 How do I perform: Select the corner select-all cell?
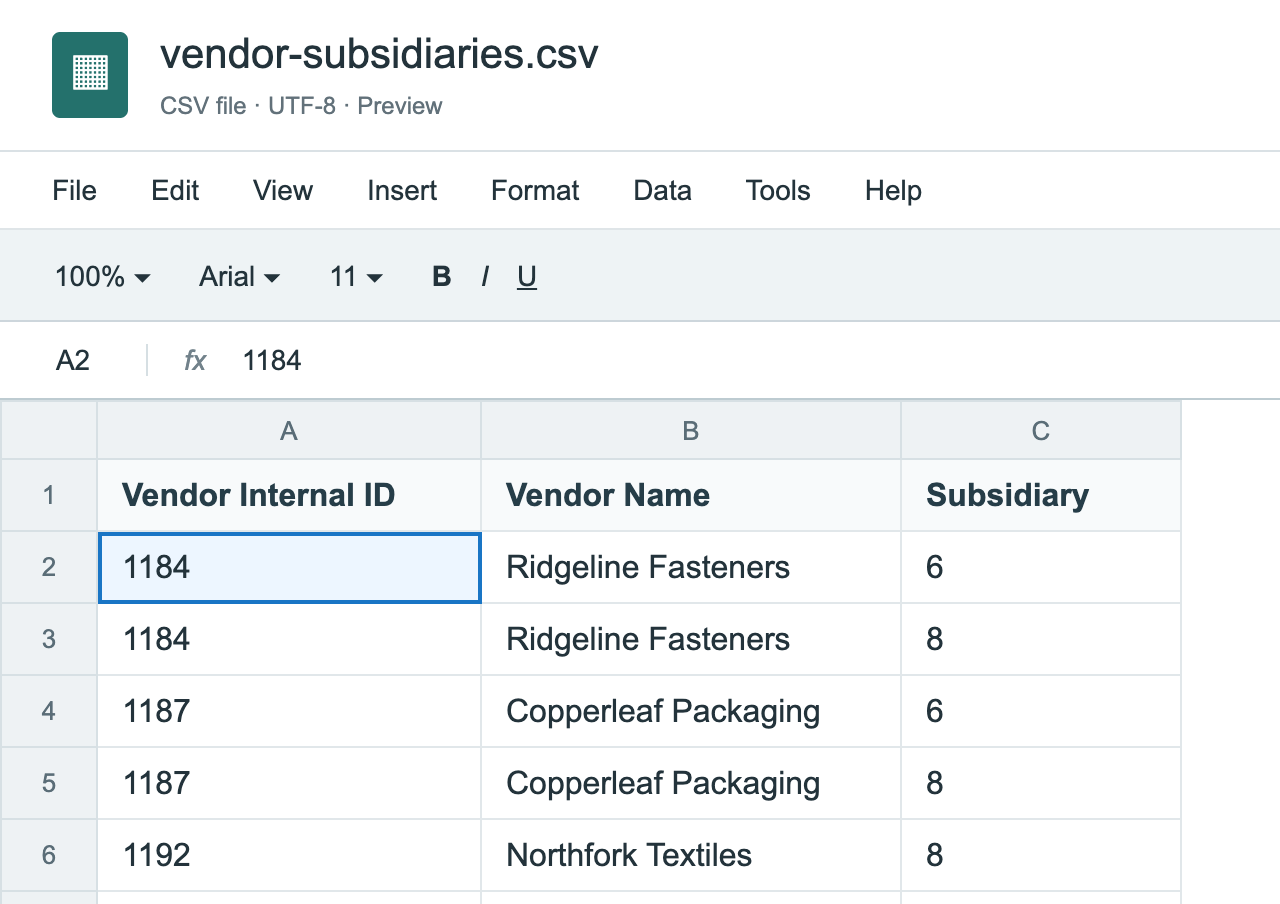point(49,430)
